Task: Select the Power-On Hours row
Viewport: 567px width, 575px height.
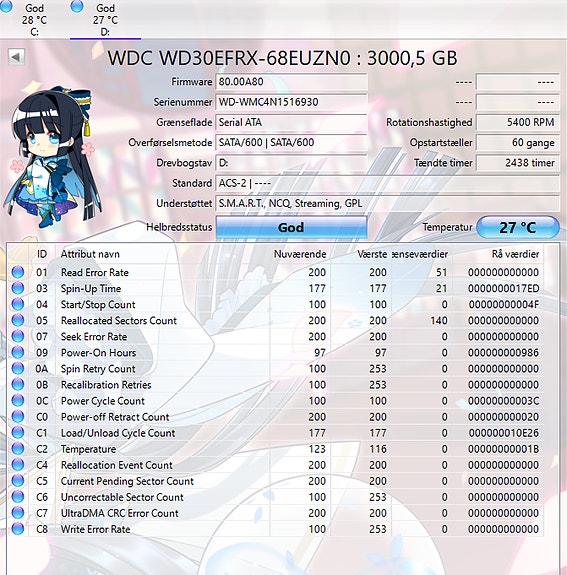Action: tap(275, 352)
